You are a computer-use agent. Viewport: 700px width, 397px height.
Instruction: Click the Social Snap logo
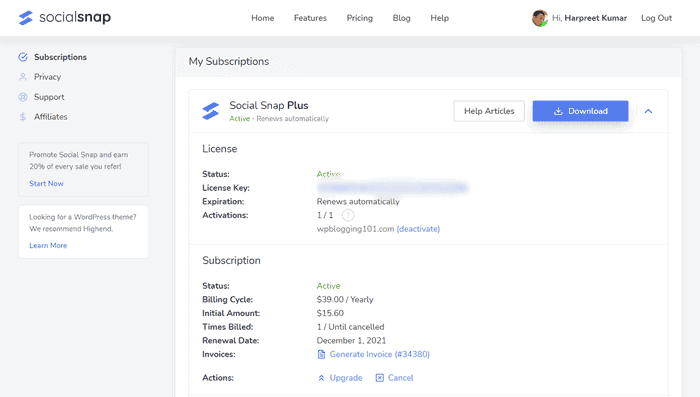pos(65,18)
